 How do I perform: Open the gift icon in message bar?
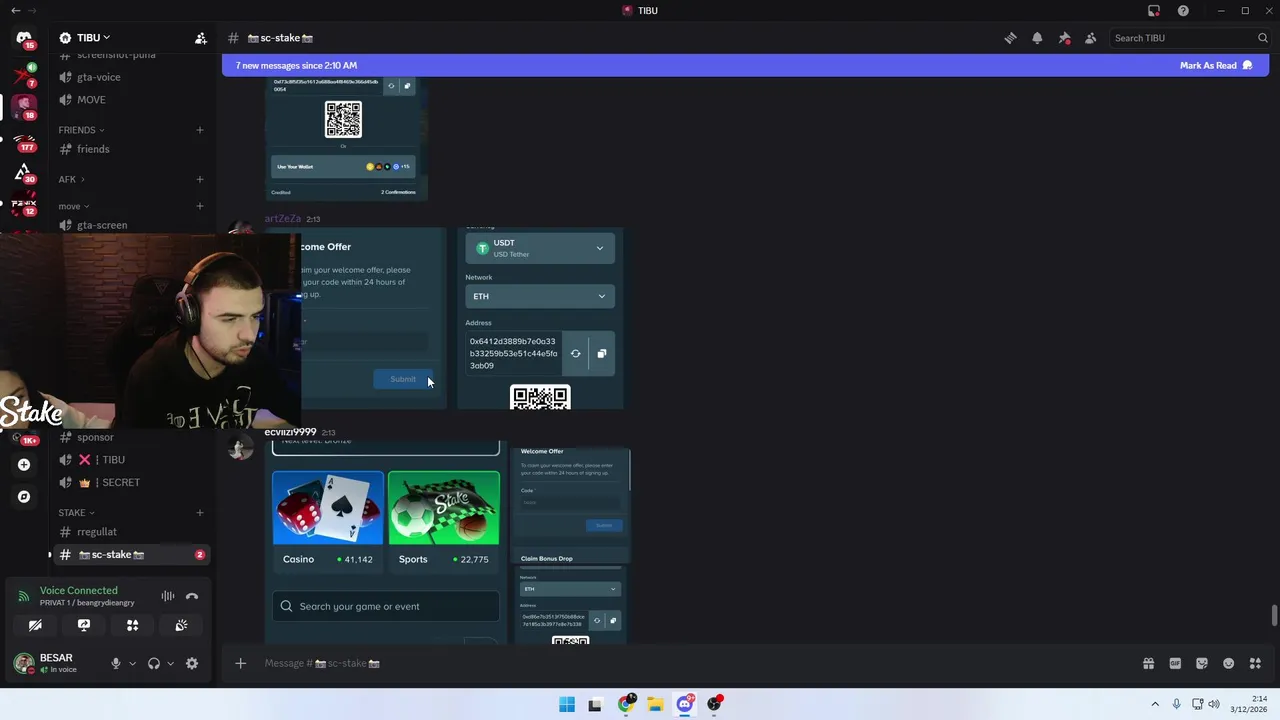(1148, 663)
